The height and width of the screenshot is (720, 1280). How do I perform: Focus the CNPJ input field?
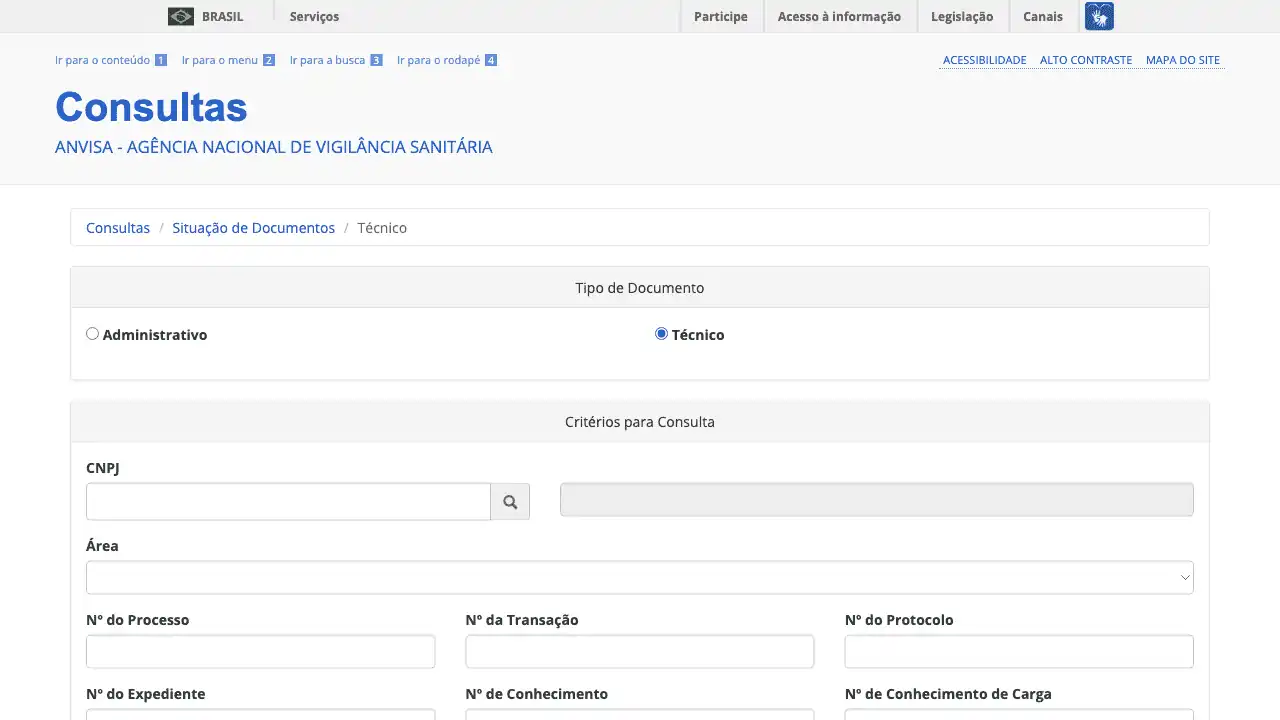coord(288,502)
